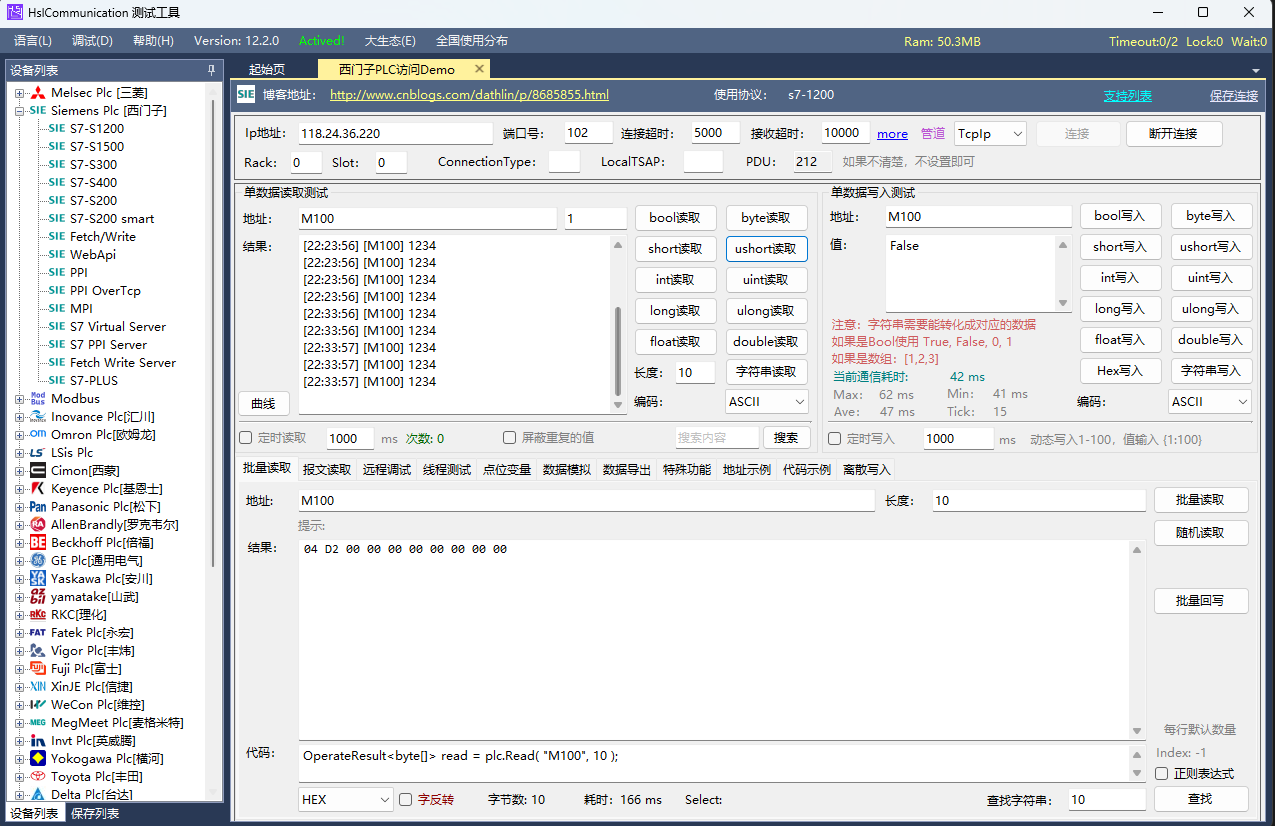Open the 帮助(H) menu

(153, 41)
